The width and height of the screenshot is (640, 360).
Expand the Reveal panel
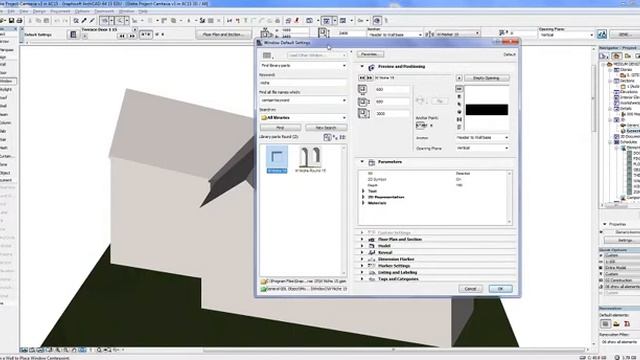point(362,252)
